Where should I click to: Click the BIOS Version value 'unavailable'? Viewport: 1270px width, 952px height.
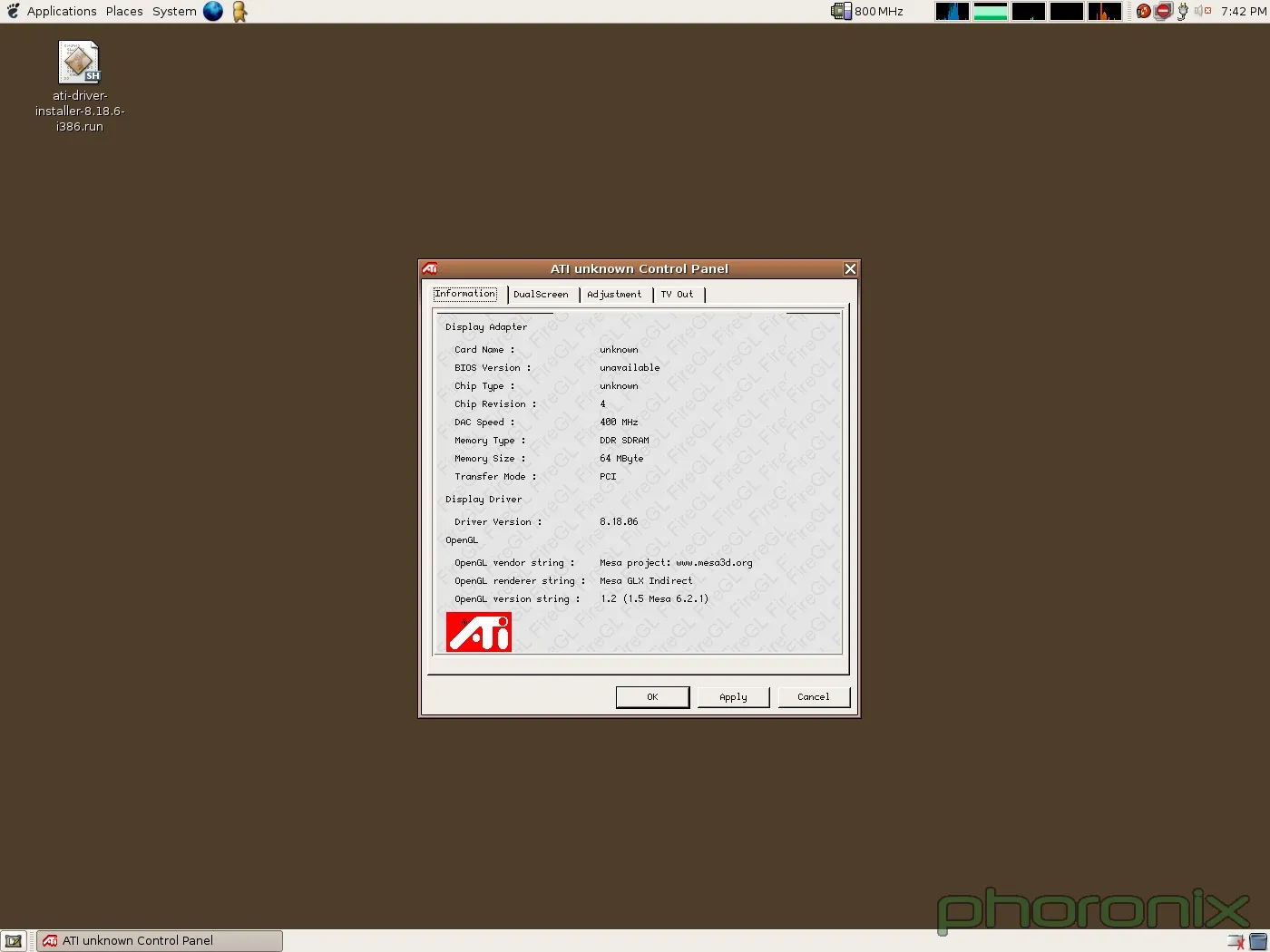[630, 368]
